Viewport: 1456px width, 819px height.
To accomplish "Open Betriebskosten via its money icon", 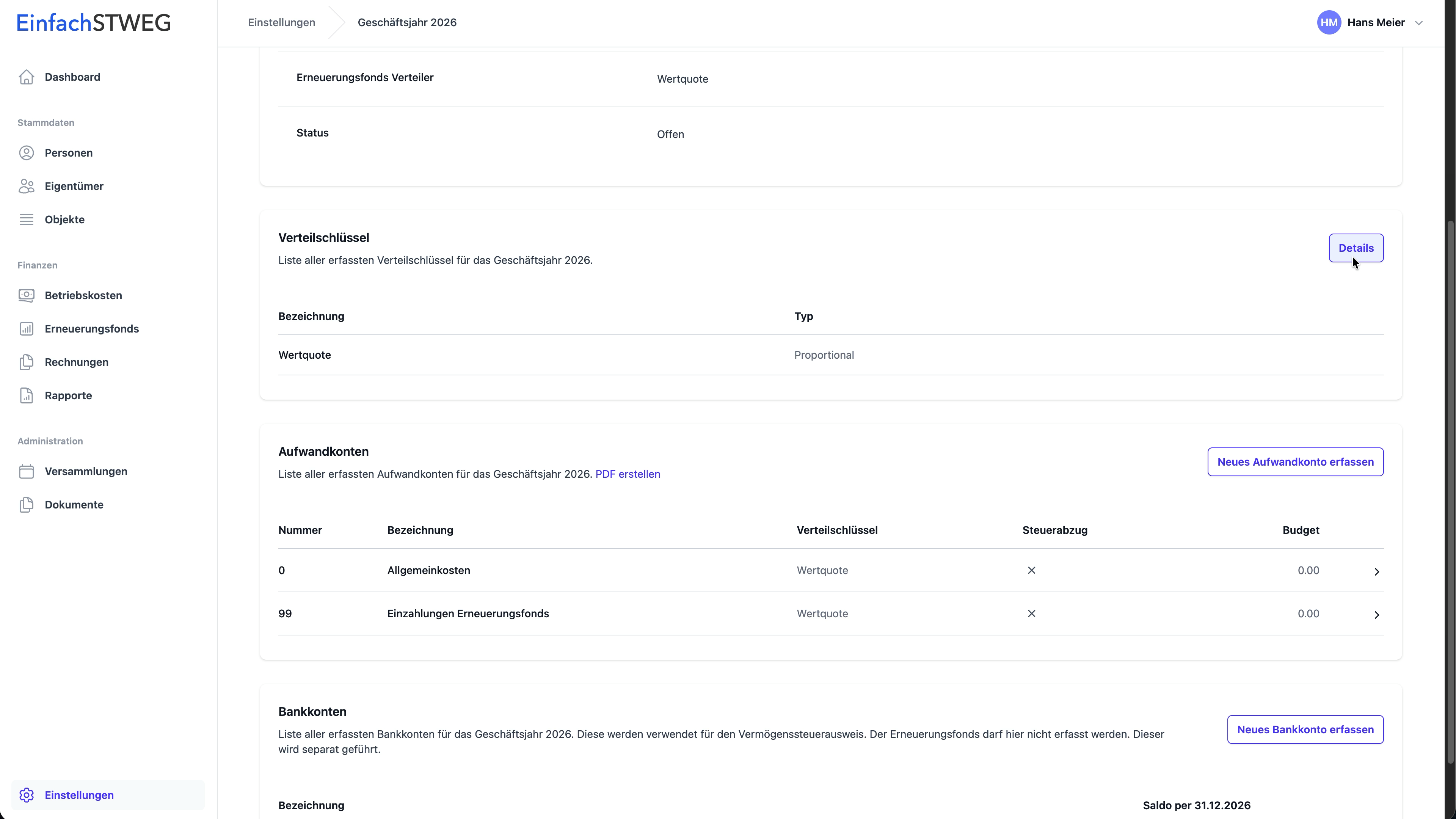I will (27, 296).
